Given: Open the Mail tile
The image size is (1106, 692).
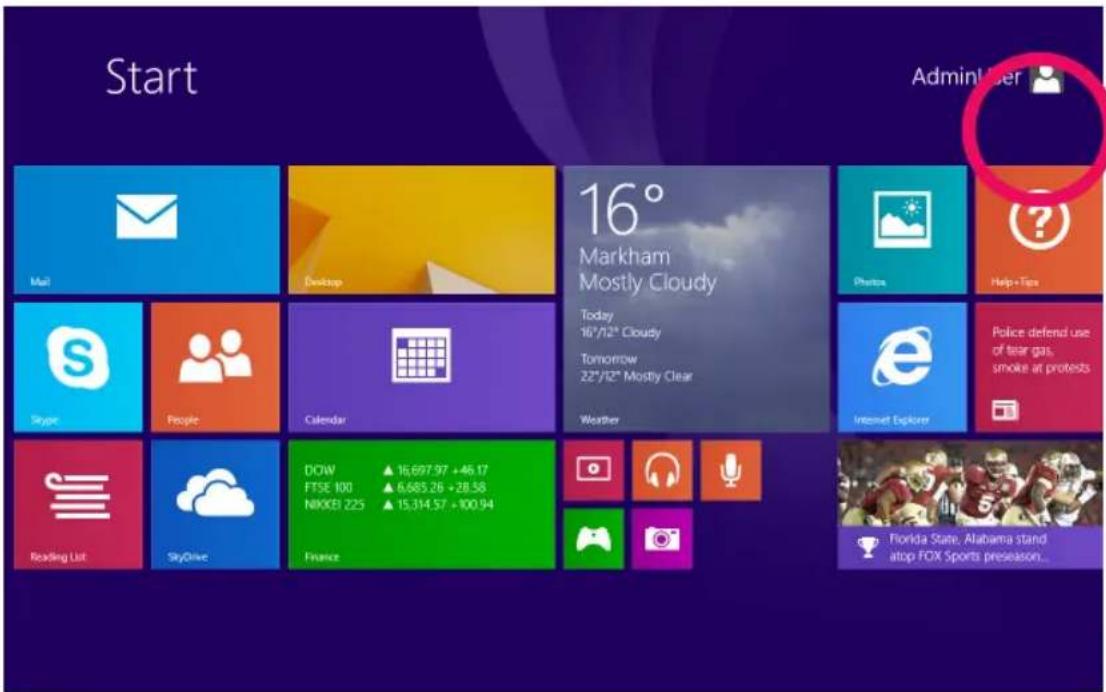Looking at the screenshot, I should tap(147, 230).
